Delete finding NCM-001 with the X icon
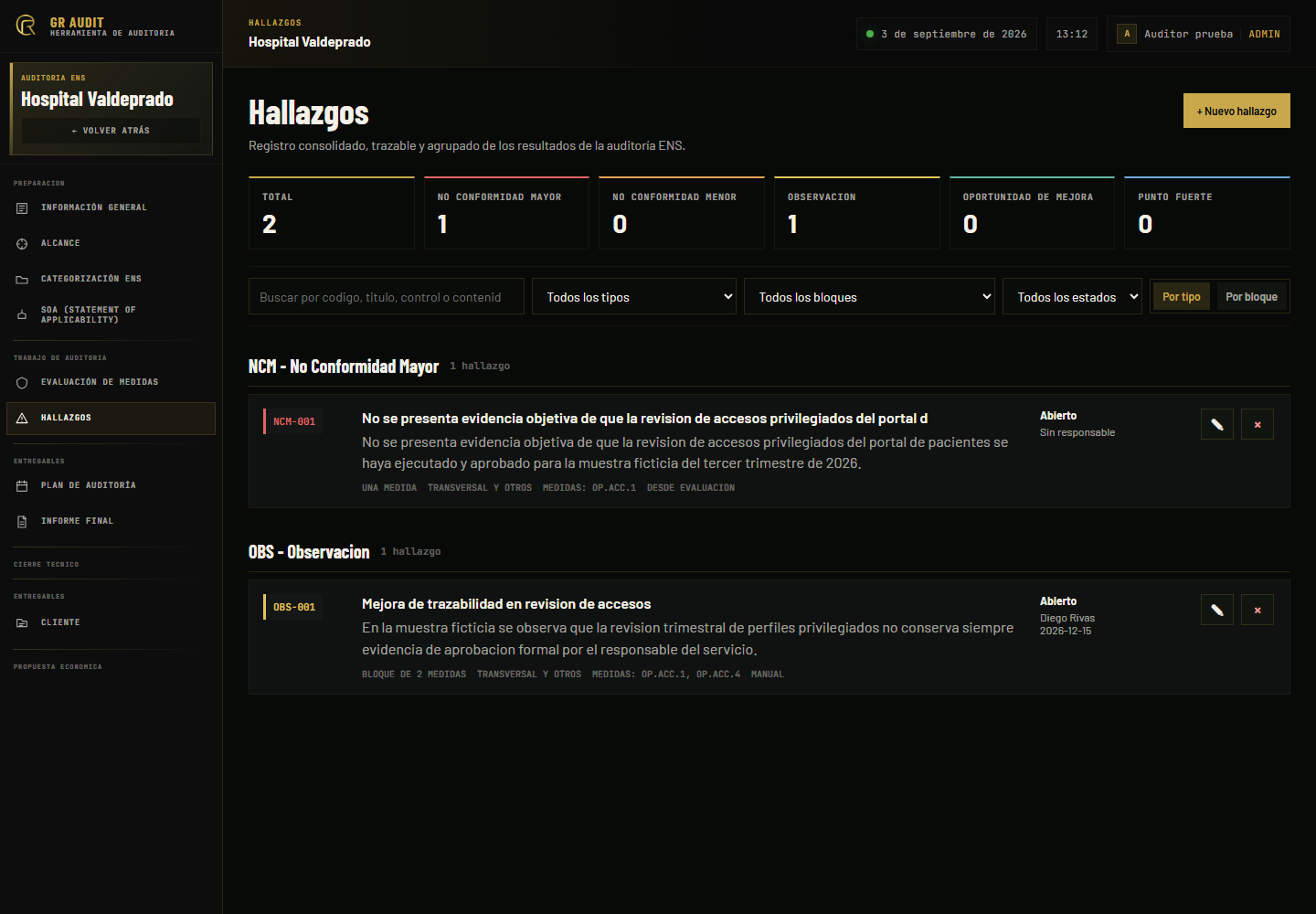Viewport: 1316px width, 914px height. point(1258,424)
